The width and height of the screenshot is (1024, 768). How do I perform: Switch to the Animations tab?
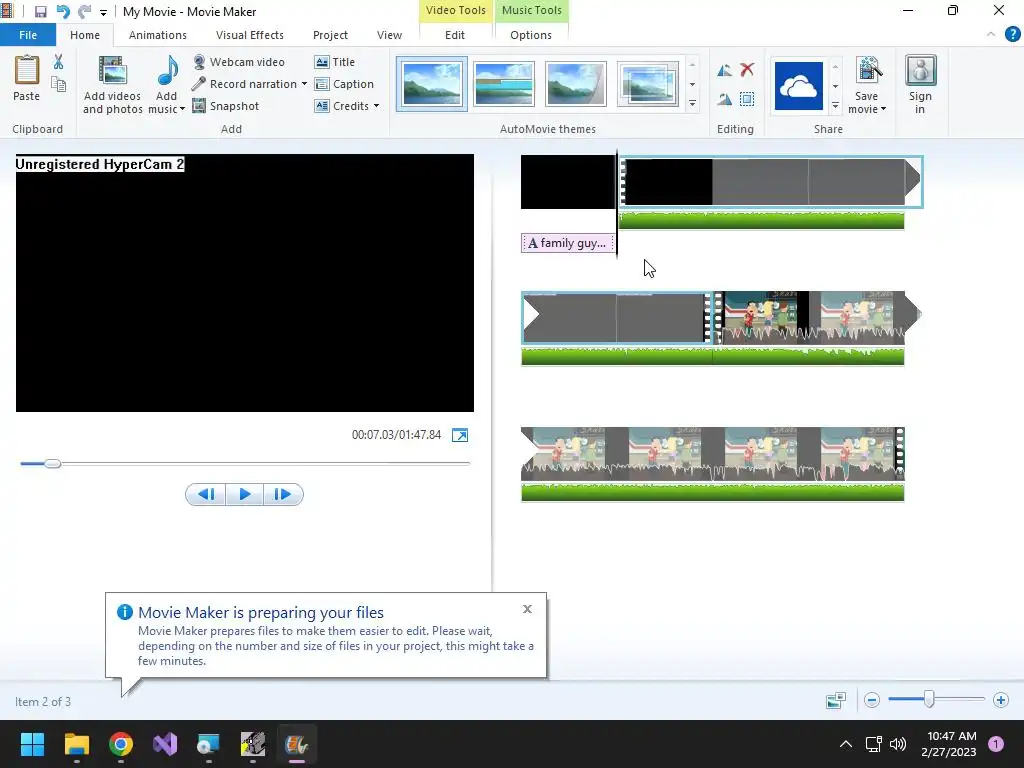click(157, 35)
